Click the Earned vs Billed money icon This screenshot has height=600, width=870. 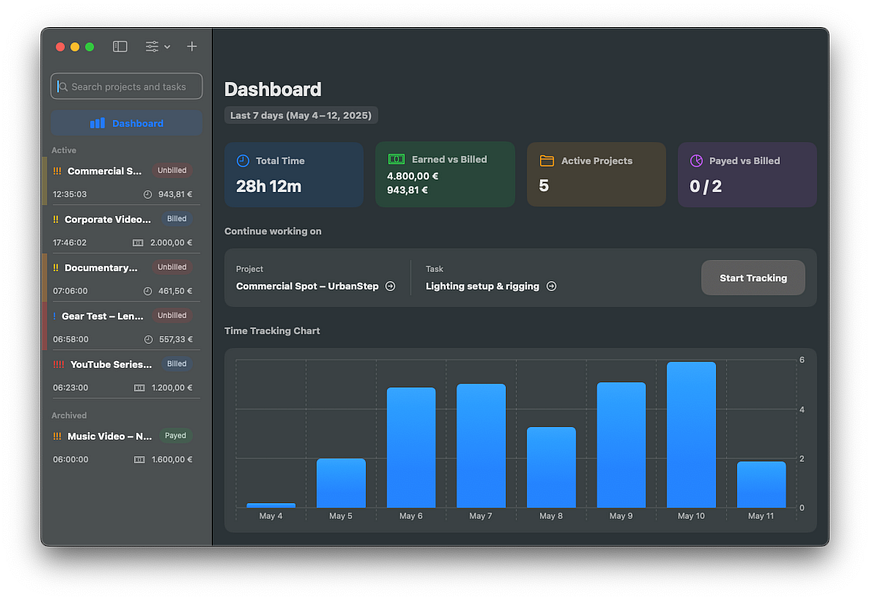pos(396,159)
